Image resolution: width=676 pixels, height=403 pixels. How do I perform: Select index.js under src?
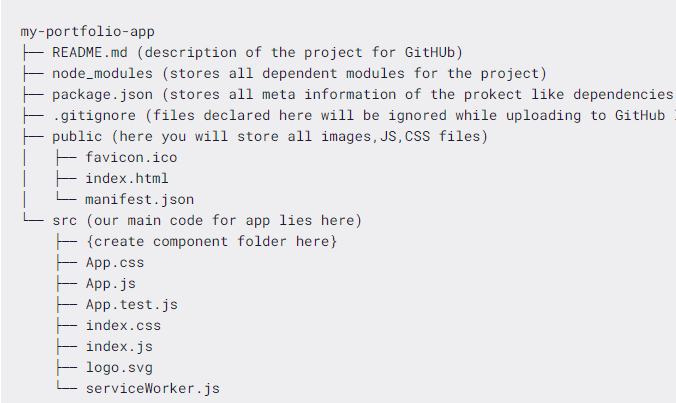coord(119,347)
